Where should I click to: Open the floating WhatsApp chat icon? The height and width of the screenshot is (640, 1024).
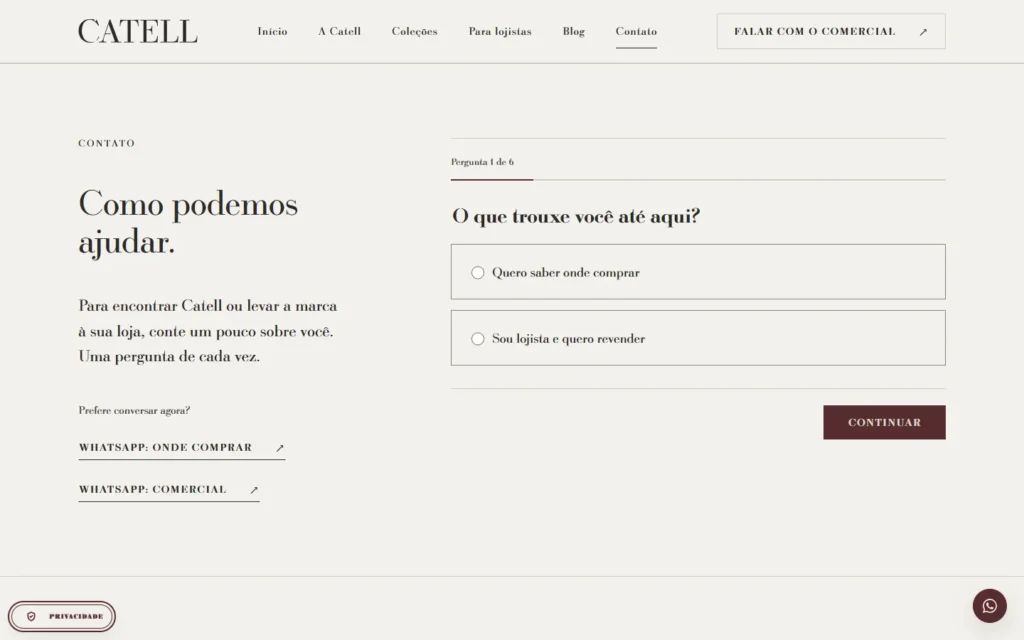click(x=989, y=606)
